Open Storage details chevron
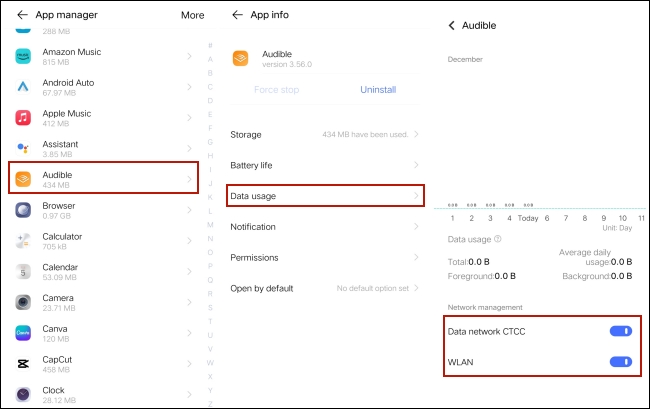The image size is (650, 409). click(416, 134)
